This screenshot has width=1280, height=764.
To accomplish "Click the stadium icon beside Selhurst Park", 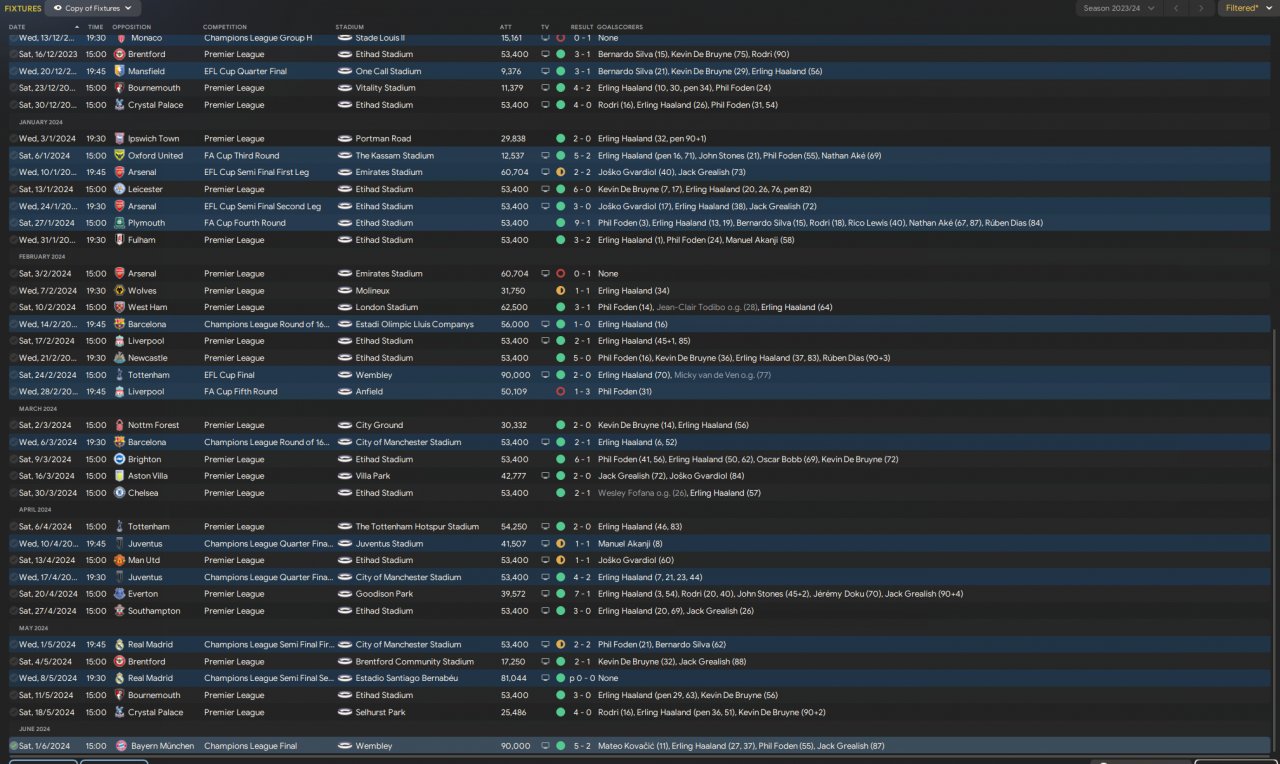I will coord(345,712).
